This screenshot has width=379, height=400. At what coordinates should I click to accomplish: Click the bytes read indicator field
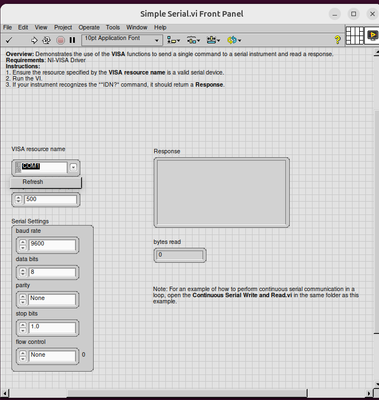[x=180, y=255]
